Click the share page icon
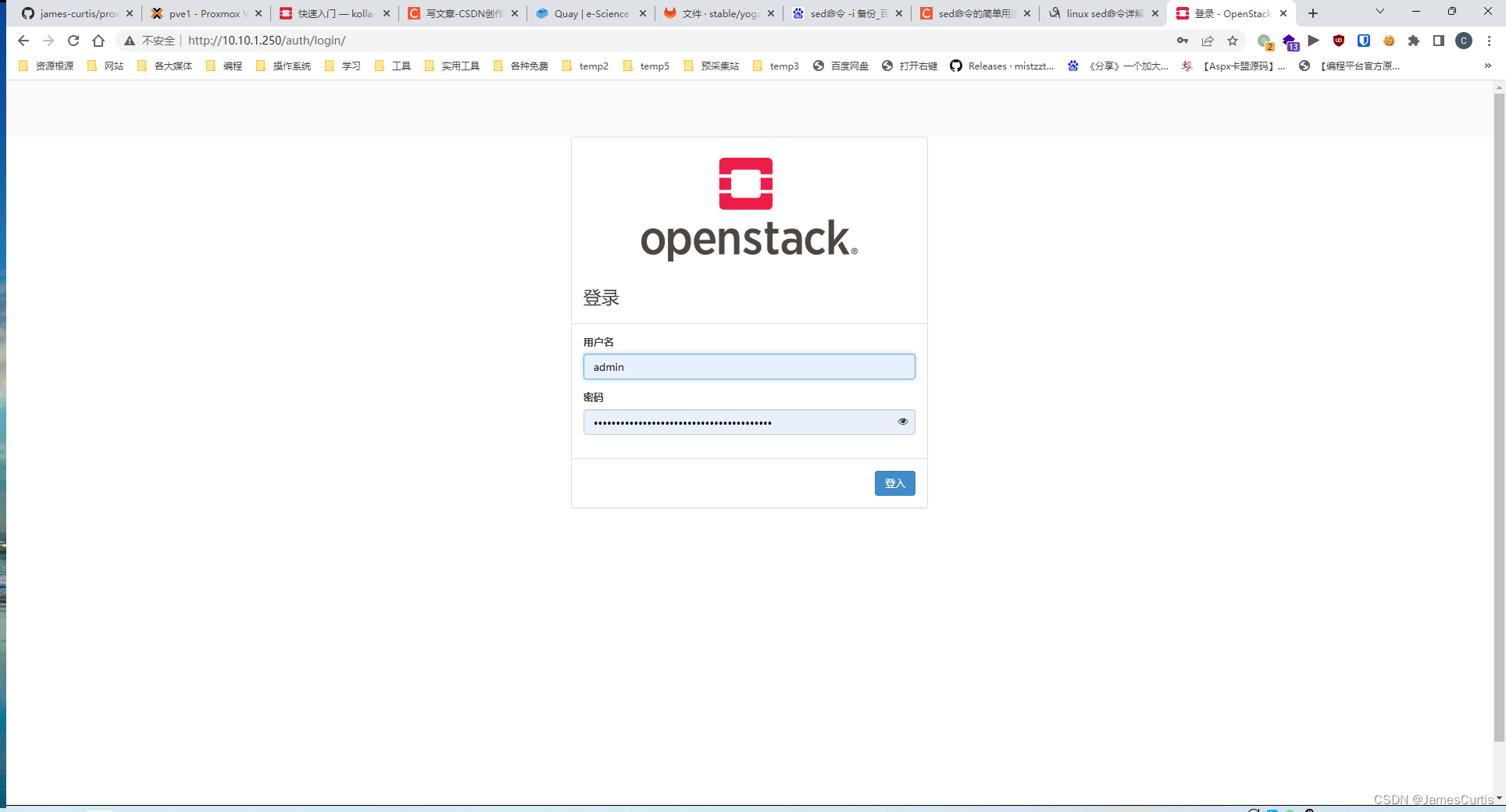1506x812 pixels. (1208, 41)
